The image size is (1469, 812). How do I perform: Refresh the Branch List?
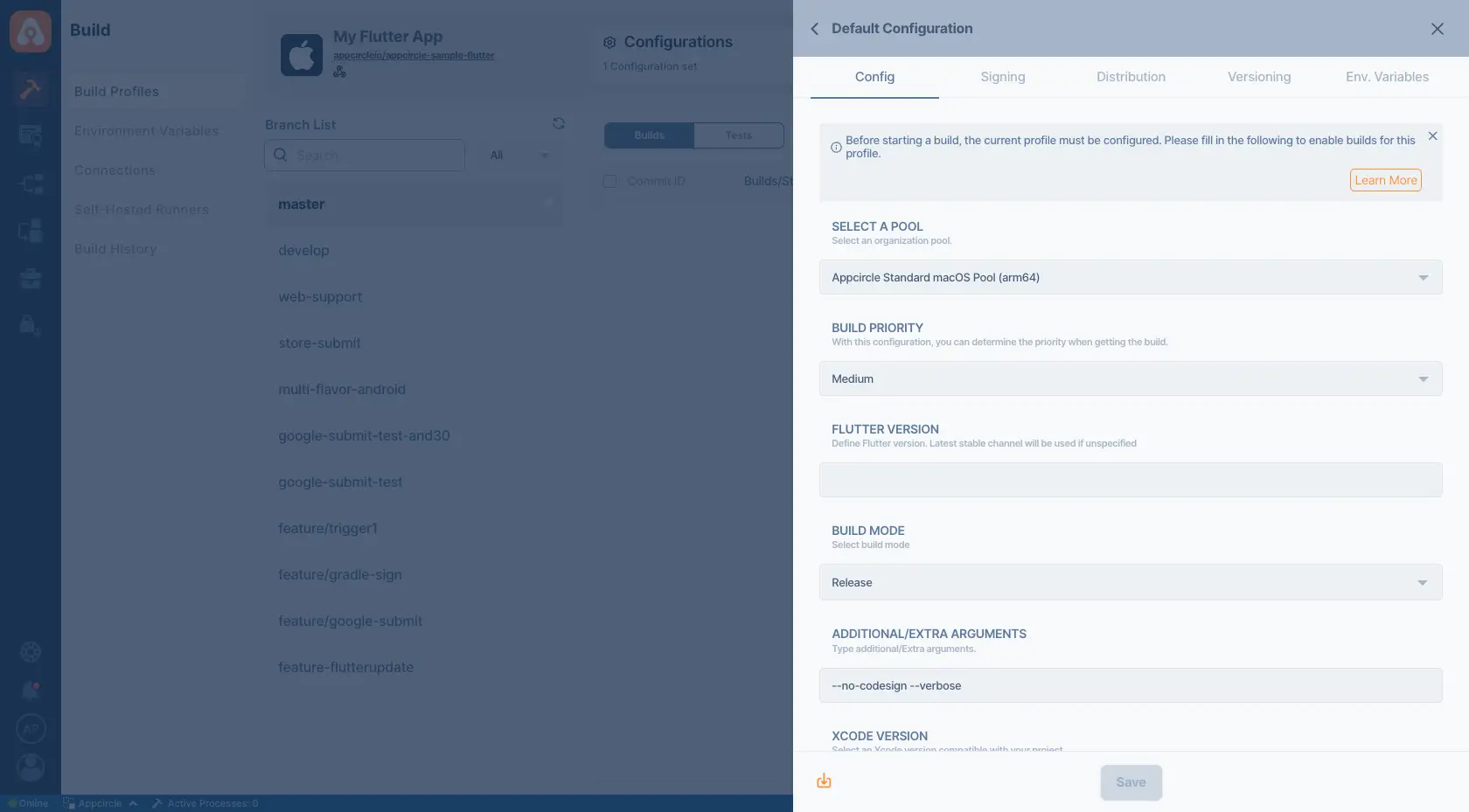click(559, 123)
